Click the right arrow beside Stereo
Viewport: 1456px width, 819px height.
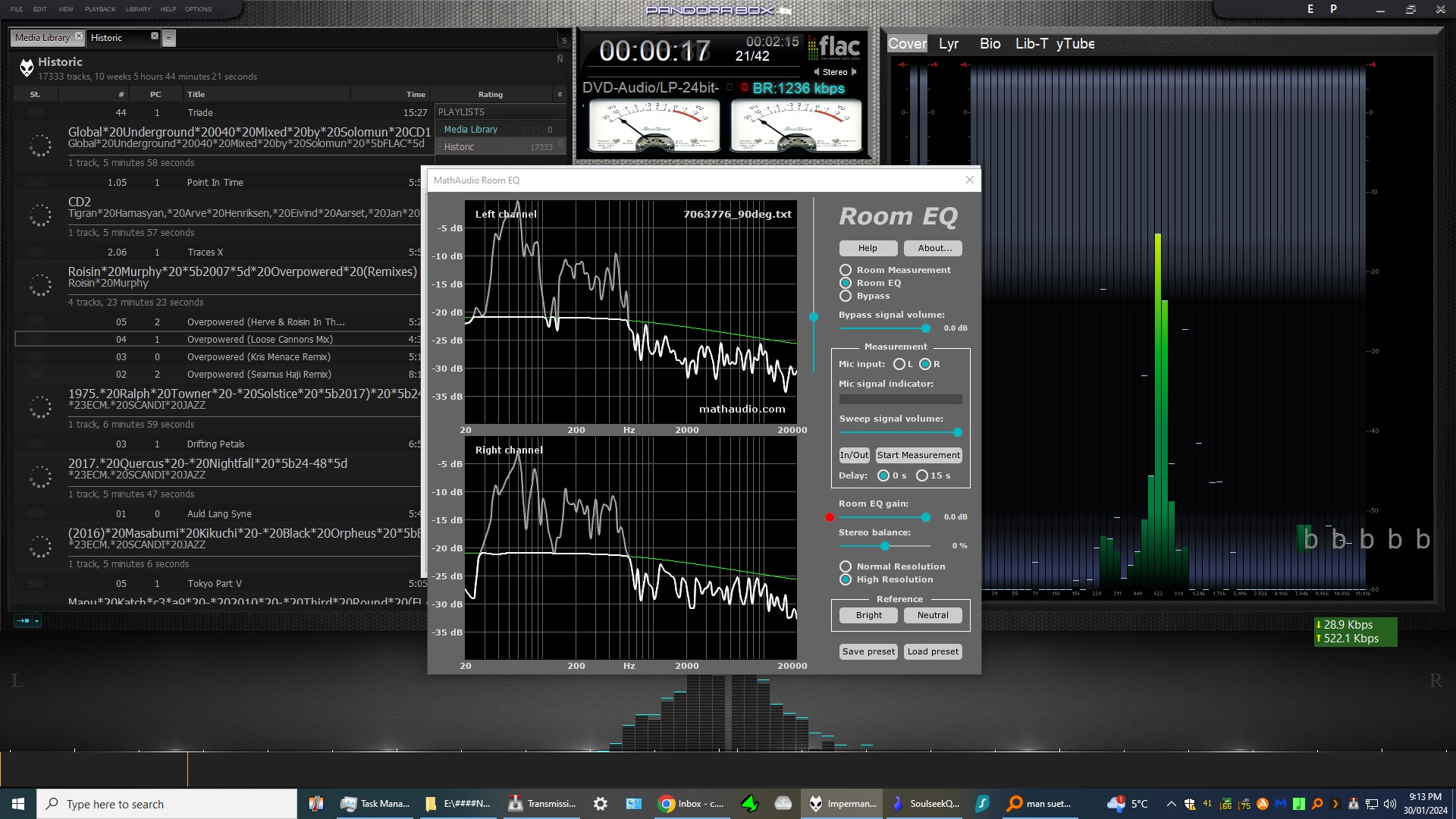pyautogui.click(x=854, y=72)
